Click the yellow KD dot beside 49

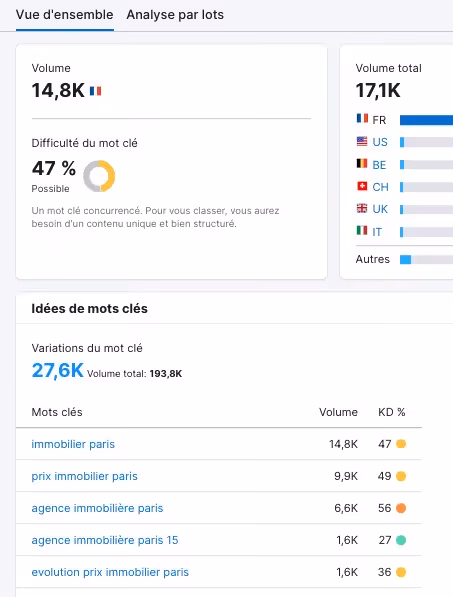click(401, 476)
